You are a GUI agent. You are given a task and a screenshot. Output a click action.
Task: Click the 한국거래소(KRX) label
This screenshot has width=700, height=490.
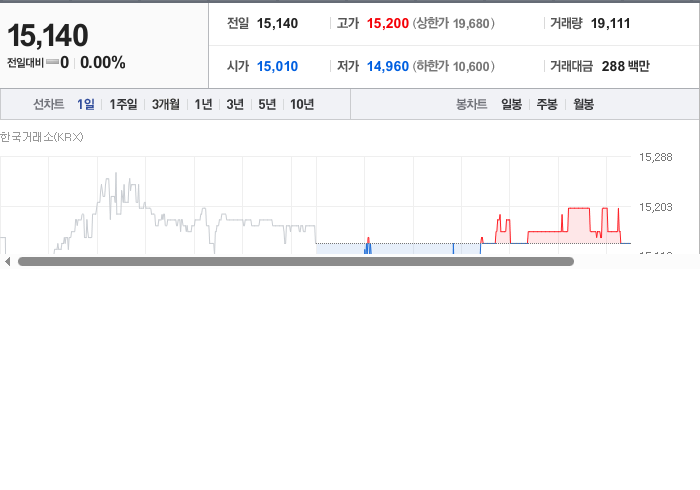42,137
